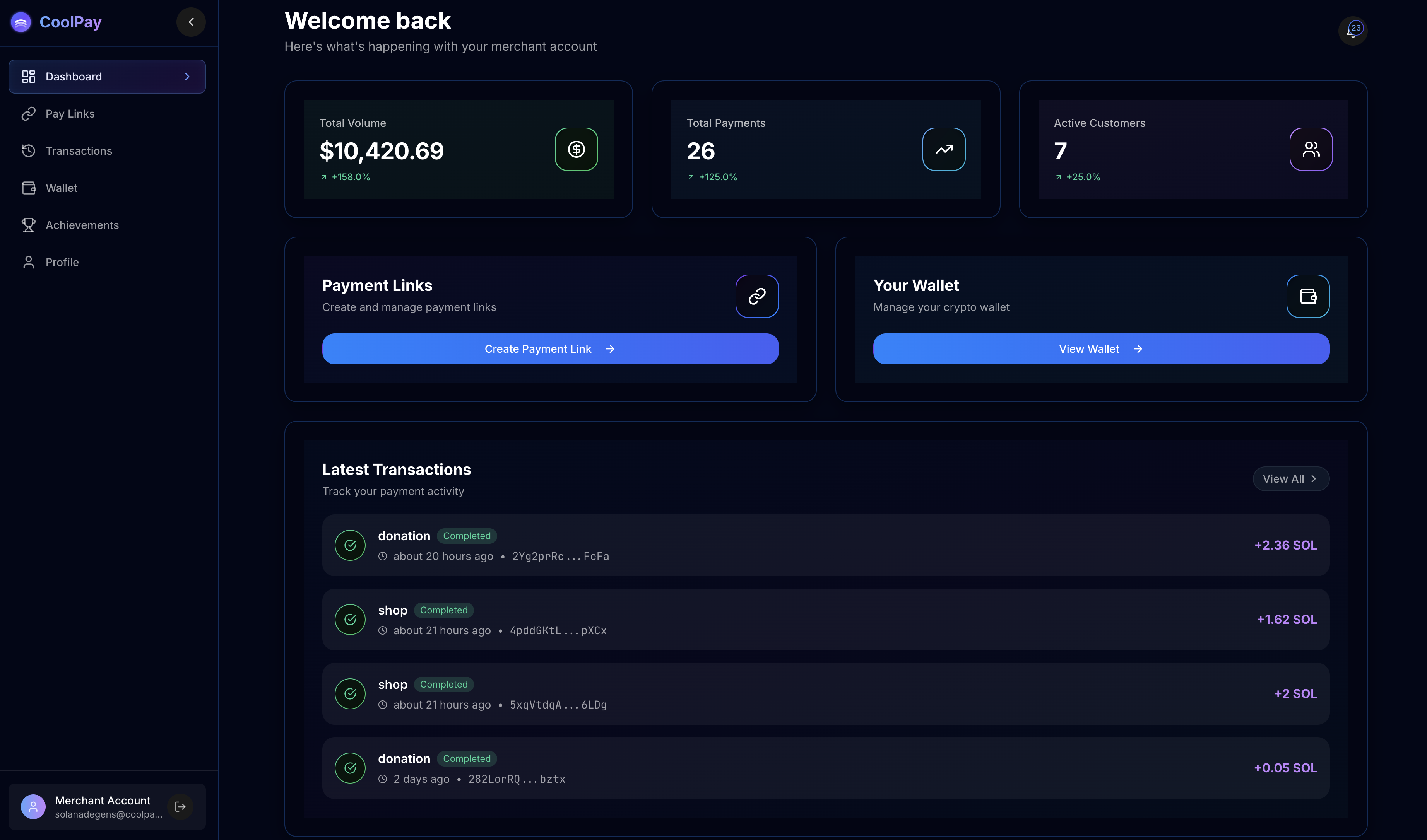Click the Completed badge on 2.36 SOL donation
This screenshot has height=840, width=1427.
click(467, 536)
